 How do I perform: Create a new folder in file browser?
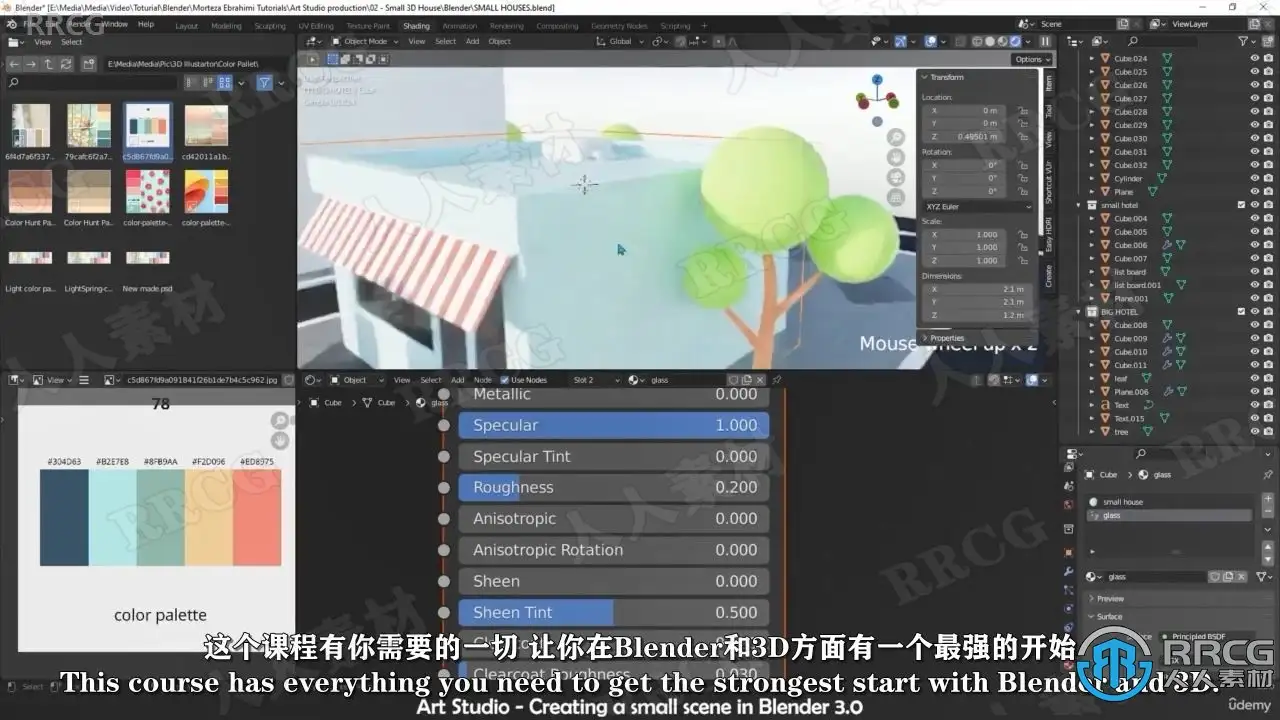click(x=88, y=63)
